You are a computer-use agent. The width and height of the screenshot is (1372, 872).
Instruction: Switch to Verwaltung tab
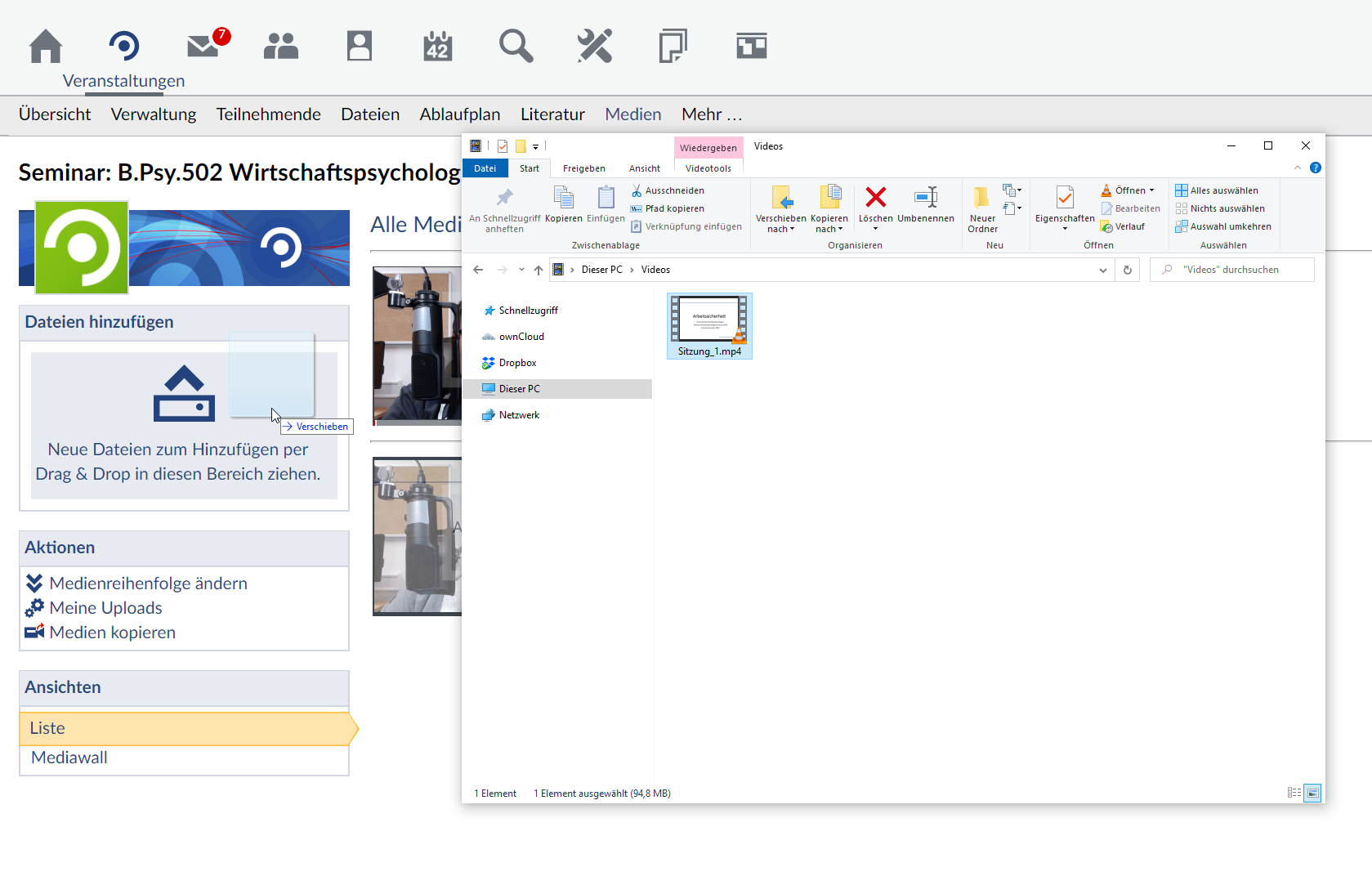click(x=154, y=114)
